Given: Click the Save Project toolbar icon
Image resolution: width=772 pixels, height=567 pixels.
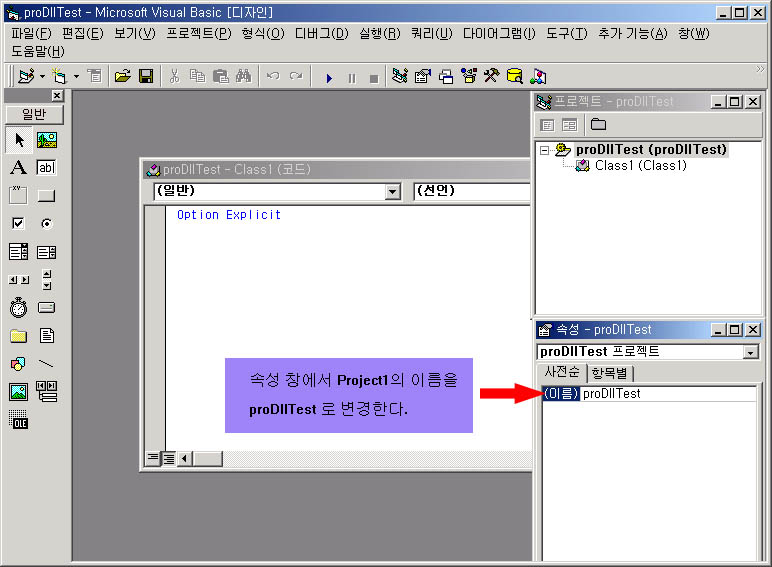Looking at the screenshot, I should (146, 76).
